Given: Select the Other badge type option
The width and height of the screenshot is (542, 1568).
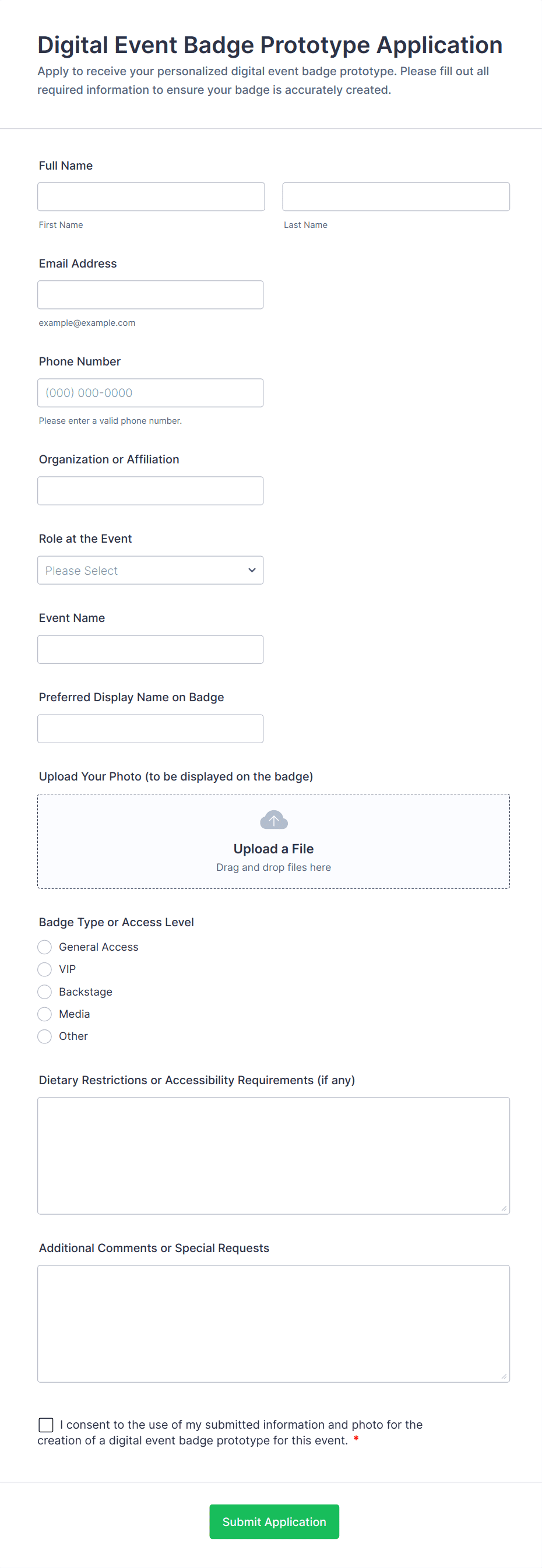Looking at the screenshot, I should [44, 1036].
